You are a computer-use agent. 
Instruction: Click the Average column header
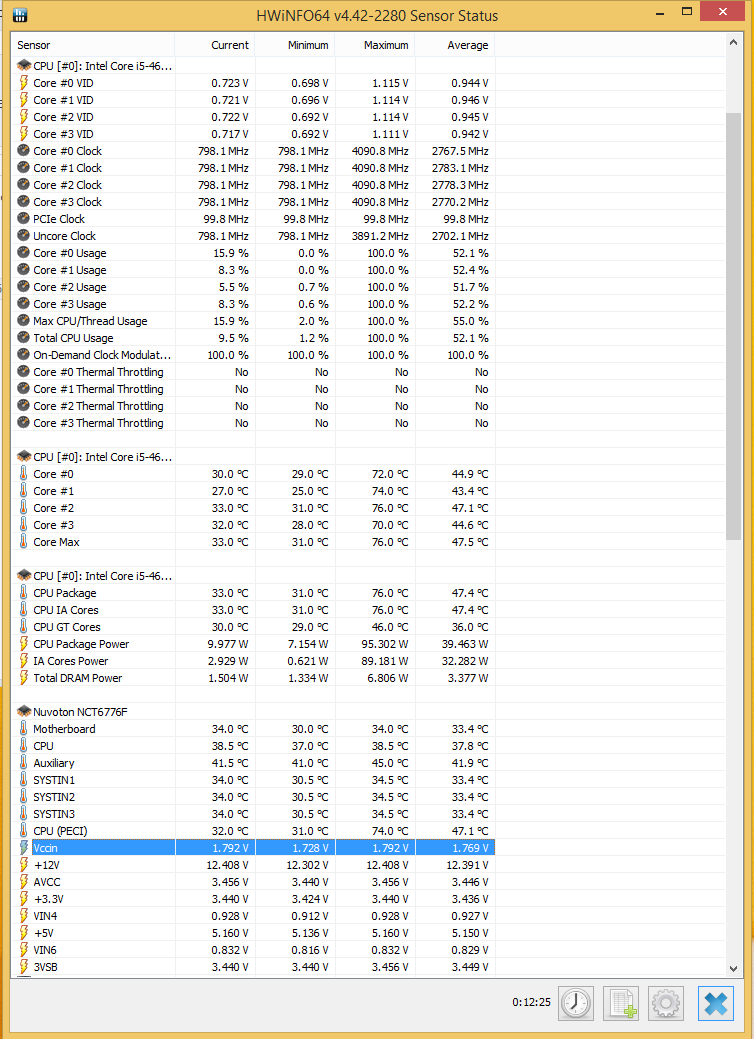coord(455,45)
